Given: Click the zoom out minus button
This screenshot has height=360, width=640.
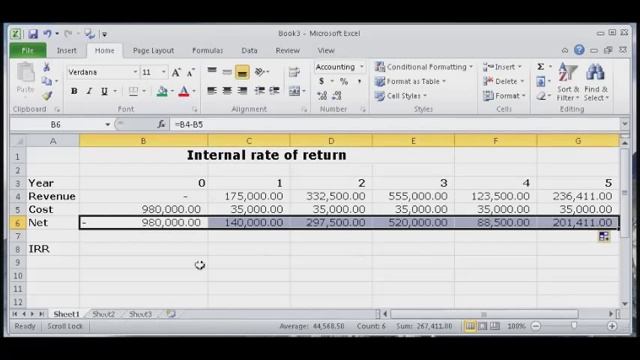Looking at the screenshot, I should (x=536, y=326).
